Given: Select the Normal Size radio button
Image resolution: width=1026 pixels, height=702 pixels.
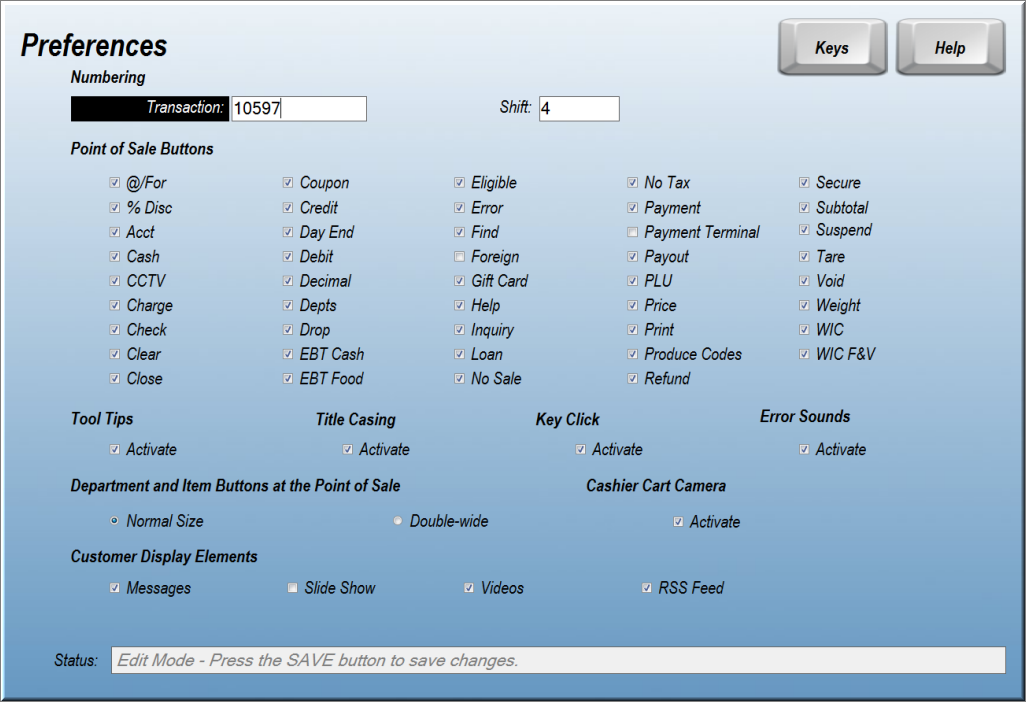Looking at the screenshot, I should click(115, 521).
